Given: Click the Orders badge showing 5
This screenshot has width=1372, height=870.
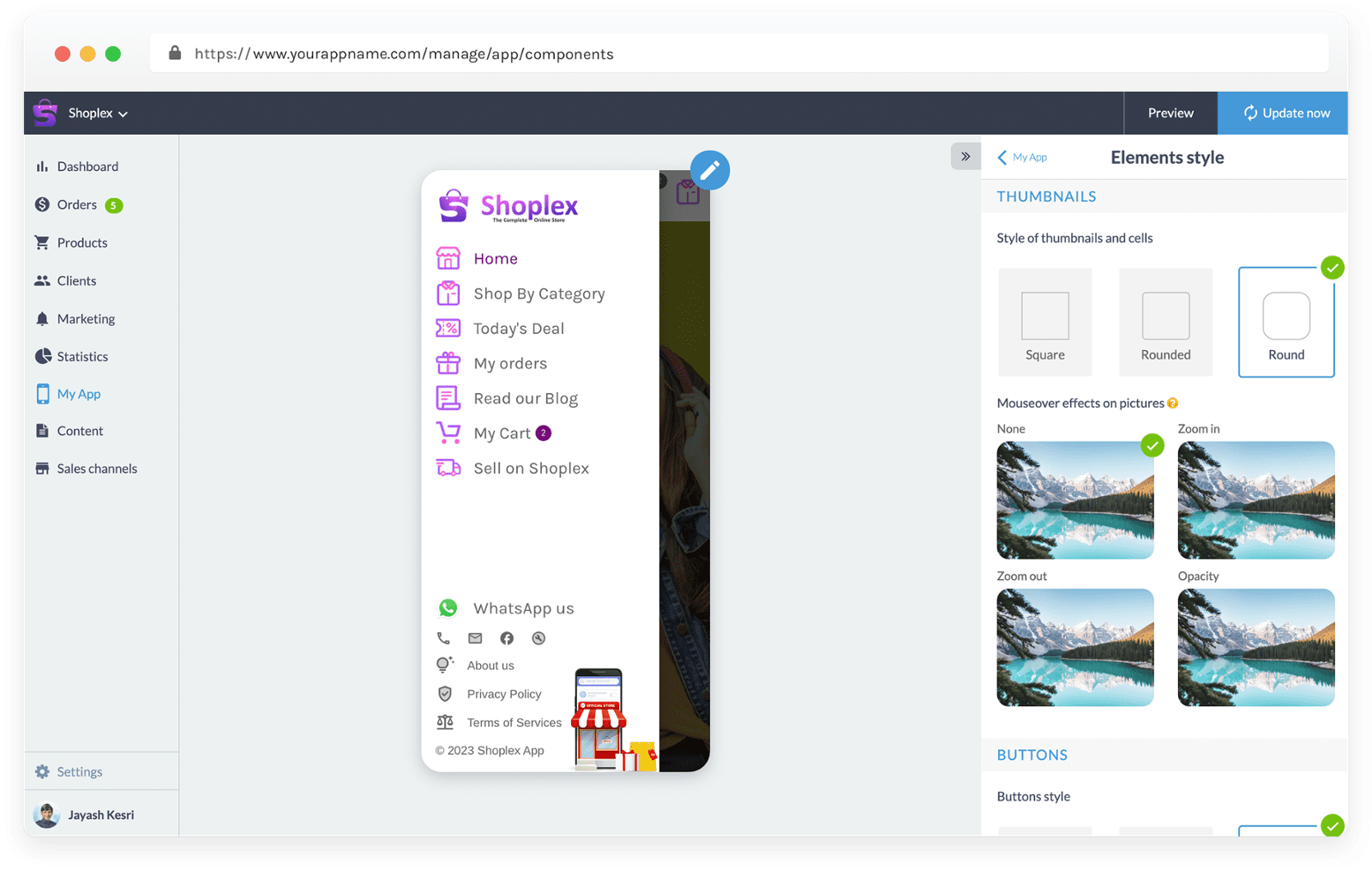Looking at the screenshot, I should point(113,205).
